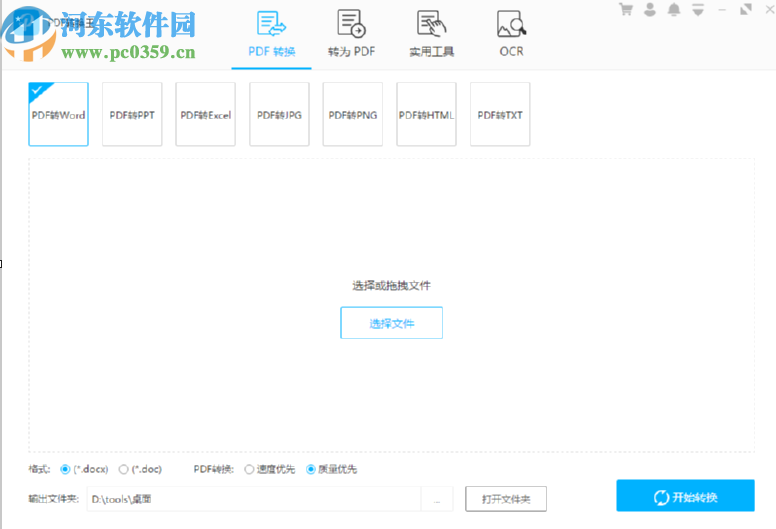776x529 pixels.
Task: Select the 速度优先 conversion option
Action: pyautogui.click(x=249, y=469)
